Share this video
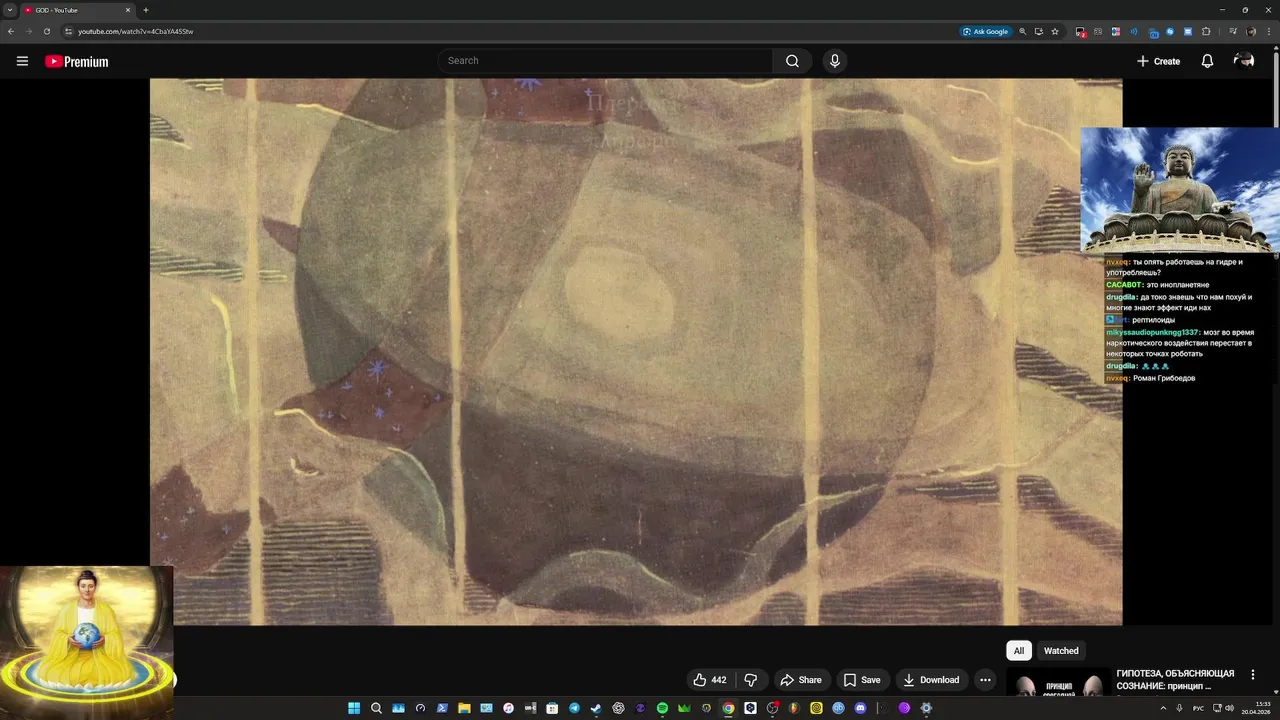Viewport: 1280px width, 720px height. click(x=801, y=680)
